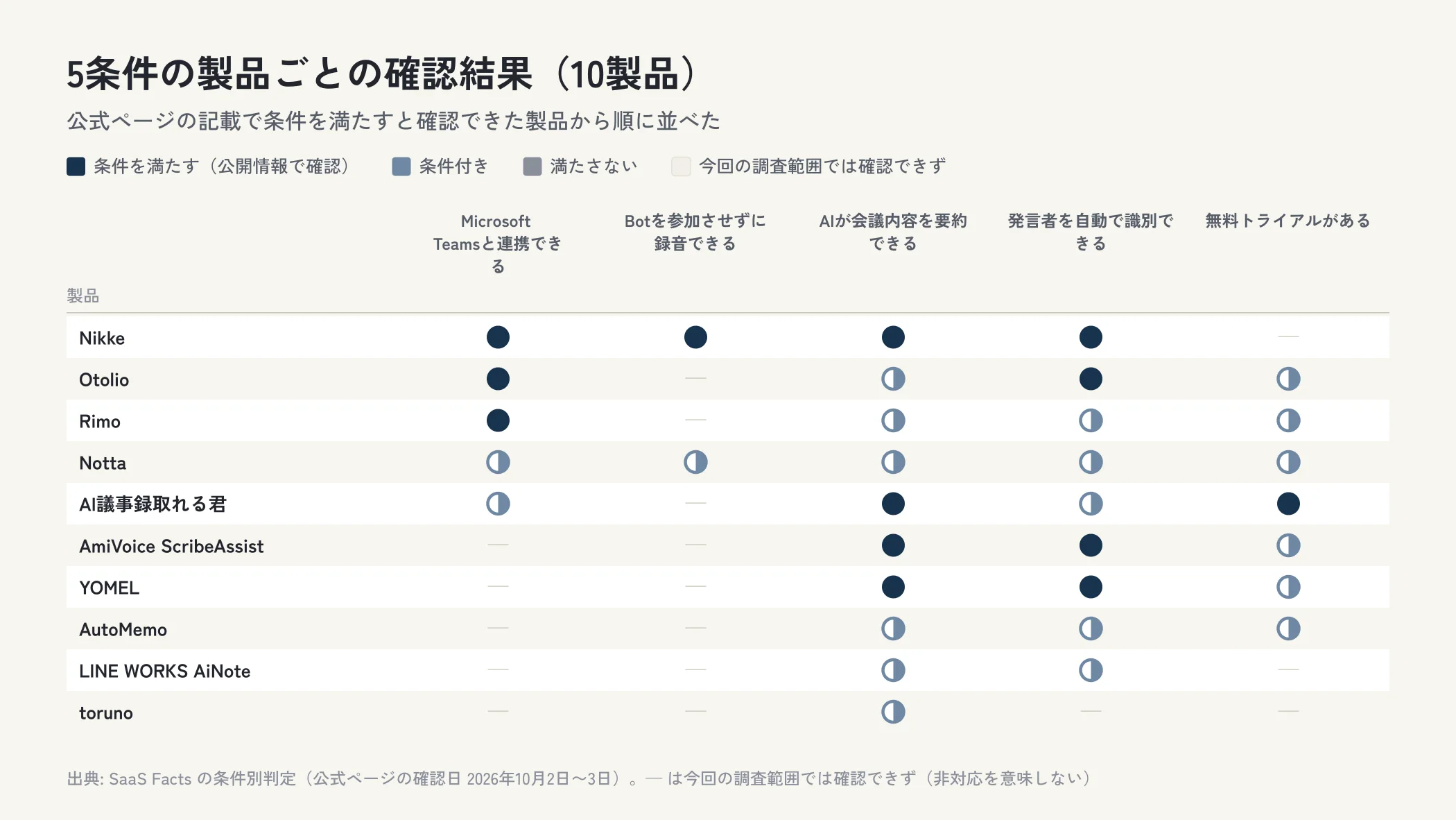Click LINE WORKS AiNote's half circle under speaker identification
The width and height of the screenshot is (1456, 820).
click(x=1091, y=670)
